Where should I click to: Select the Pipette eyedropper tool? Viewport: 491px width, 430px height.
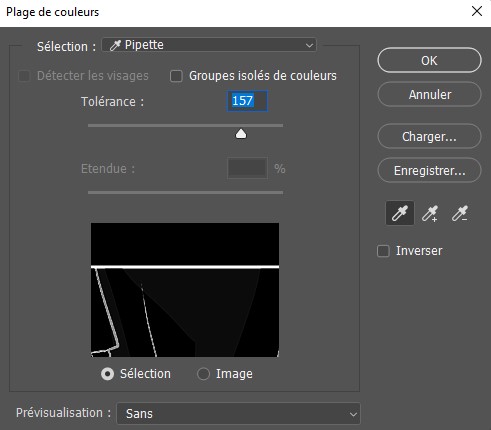click(x=400, y=213)
